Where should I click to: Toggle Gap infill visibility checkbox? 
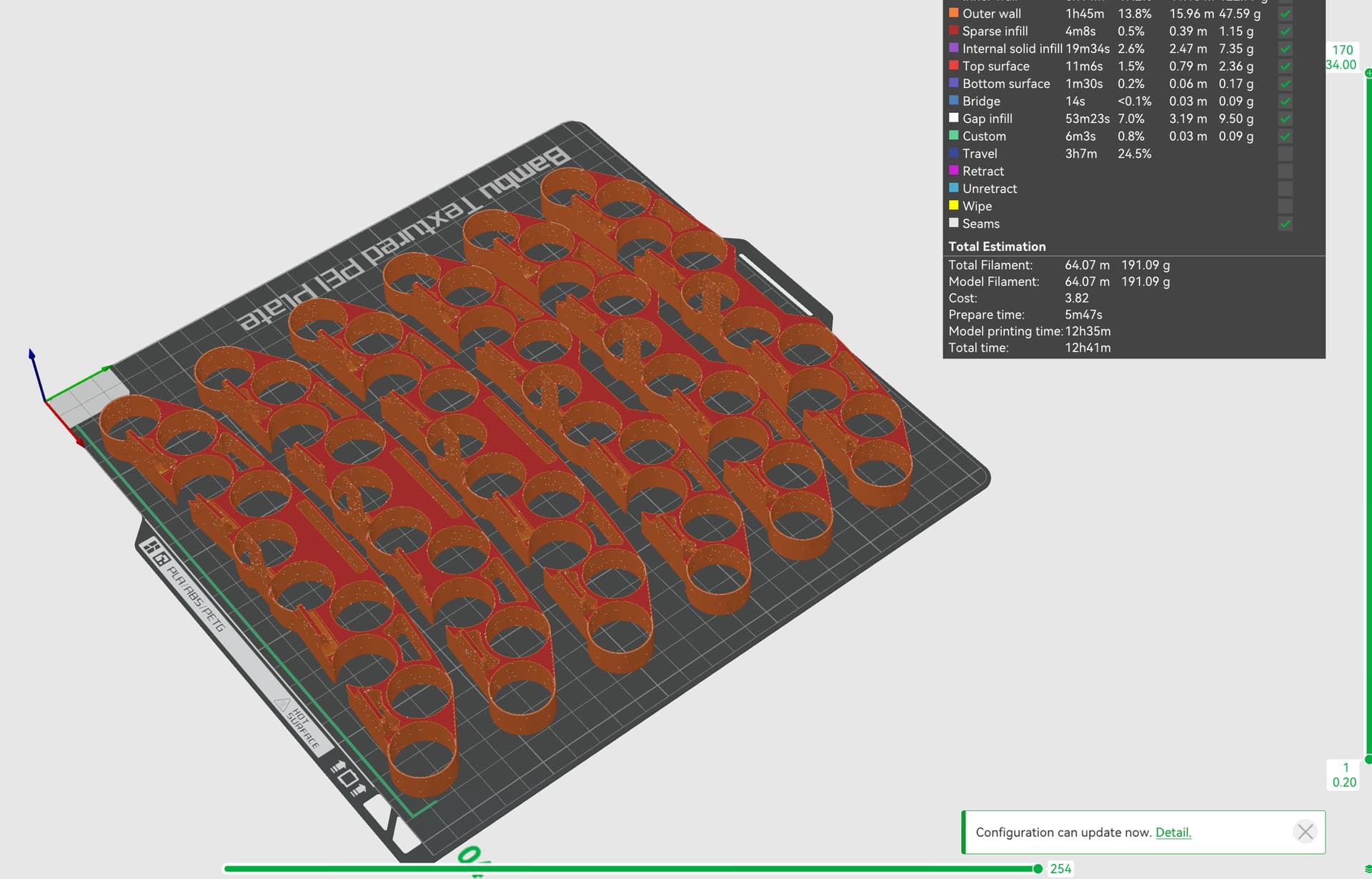[x=1285, y=119]
